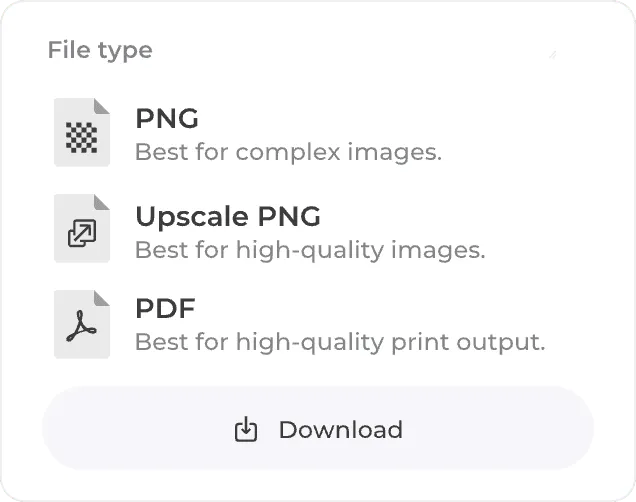Click the folded corner of the PDF file icon

(102, 298)
